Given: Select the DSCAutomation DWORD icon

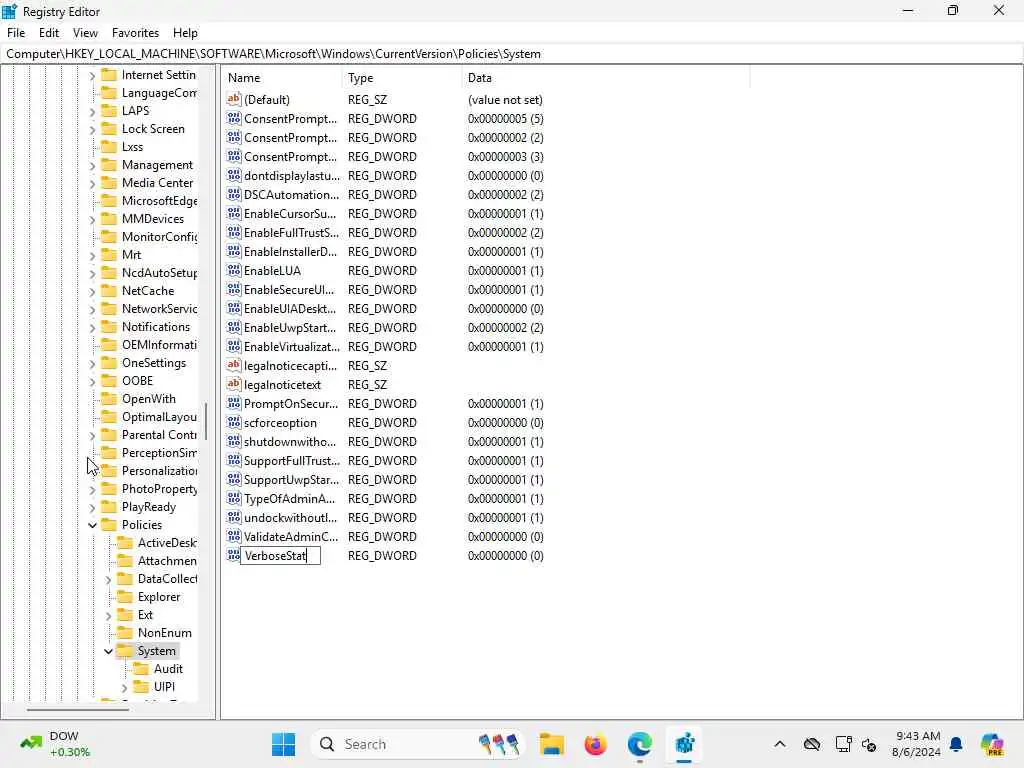Looking at the screenshot, I should [233, 195].
